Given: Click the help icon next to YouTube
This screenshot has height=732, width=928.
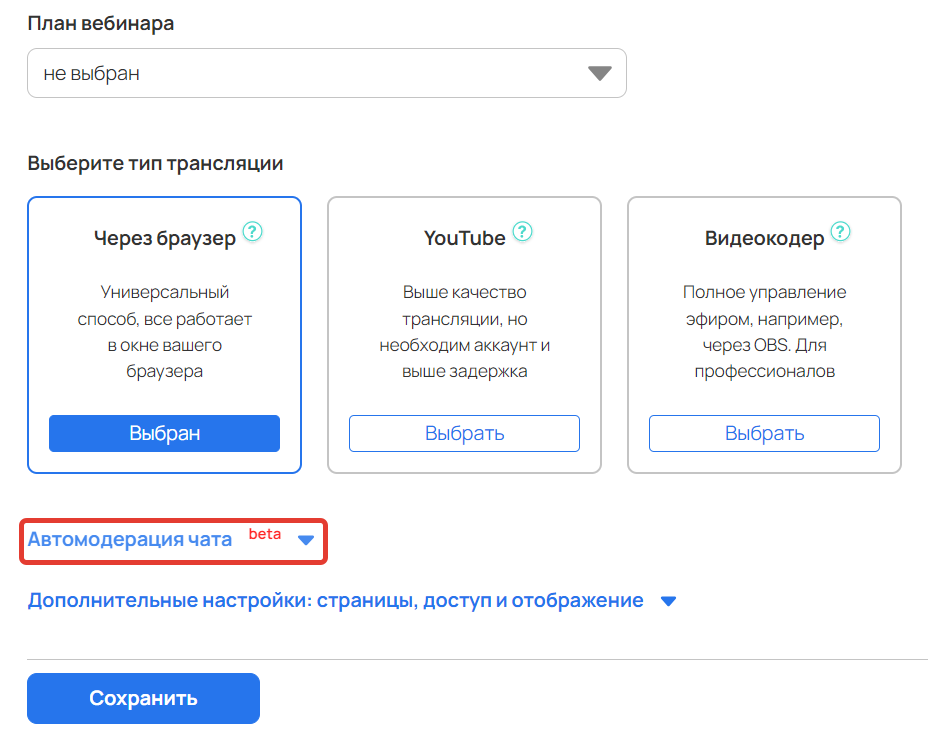Looking at the screenshot, I should 522,231.
